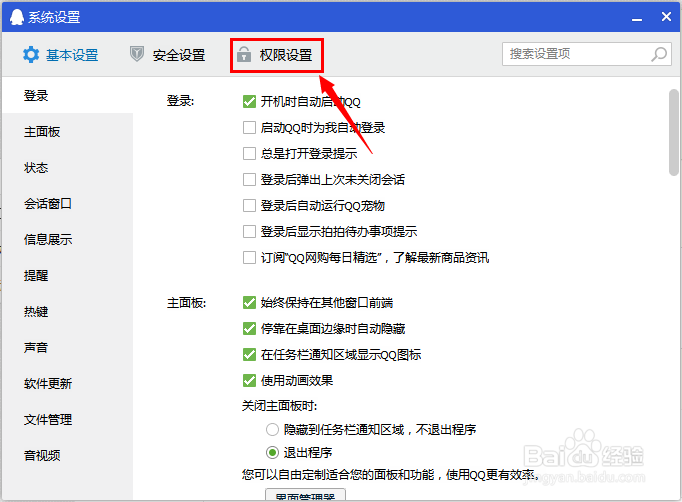Click the shield icon of 安全设置
Viewport: 682px width, 502px height.
pos(137,54)
